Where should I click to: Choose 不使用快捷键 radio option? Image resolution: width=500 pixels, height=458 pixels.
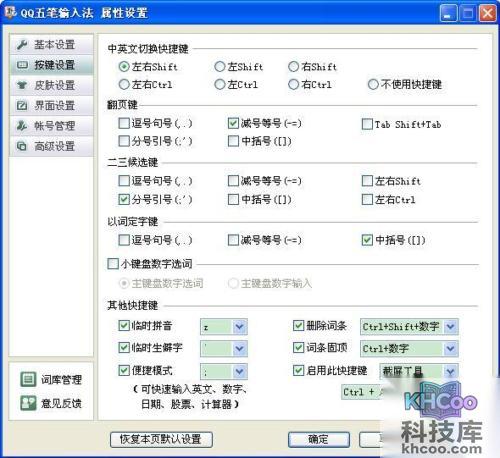coord(373,84)
